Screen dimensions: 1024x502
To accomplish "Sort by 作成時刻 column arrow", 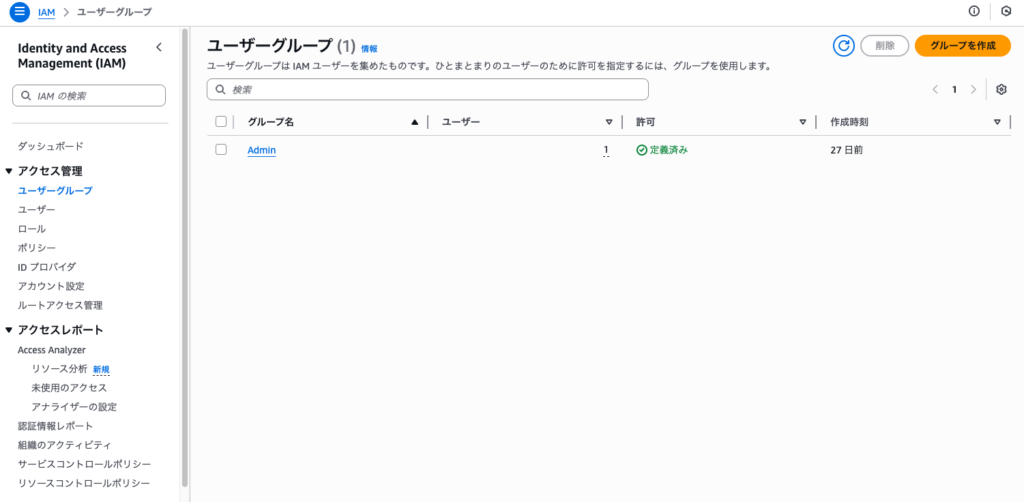I will 996,122.
